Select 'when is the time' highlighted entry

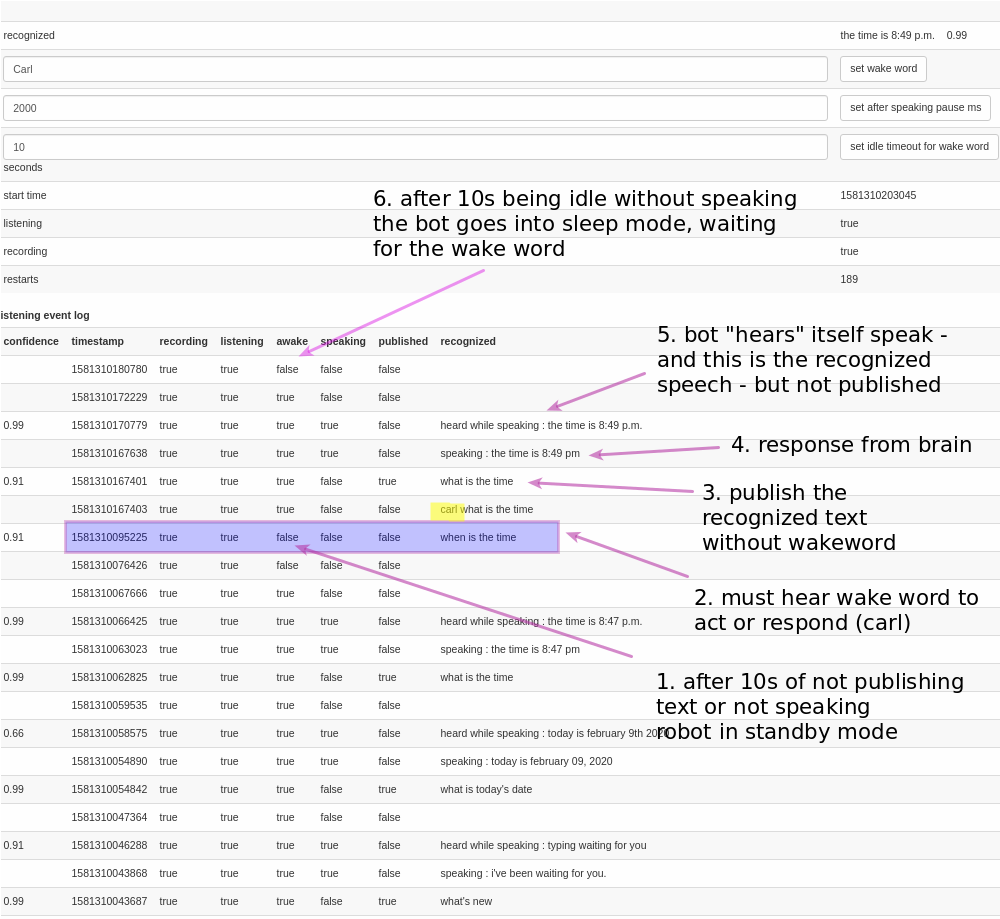(478, 538)
